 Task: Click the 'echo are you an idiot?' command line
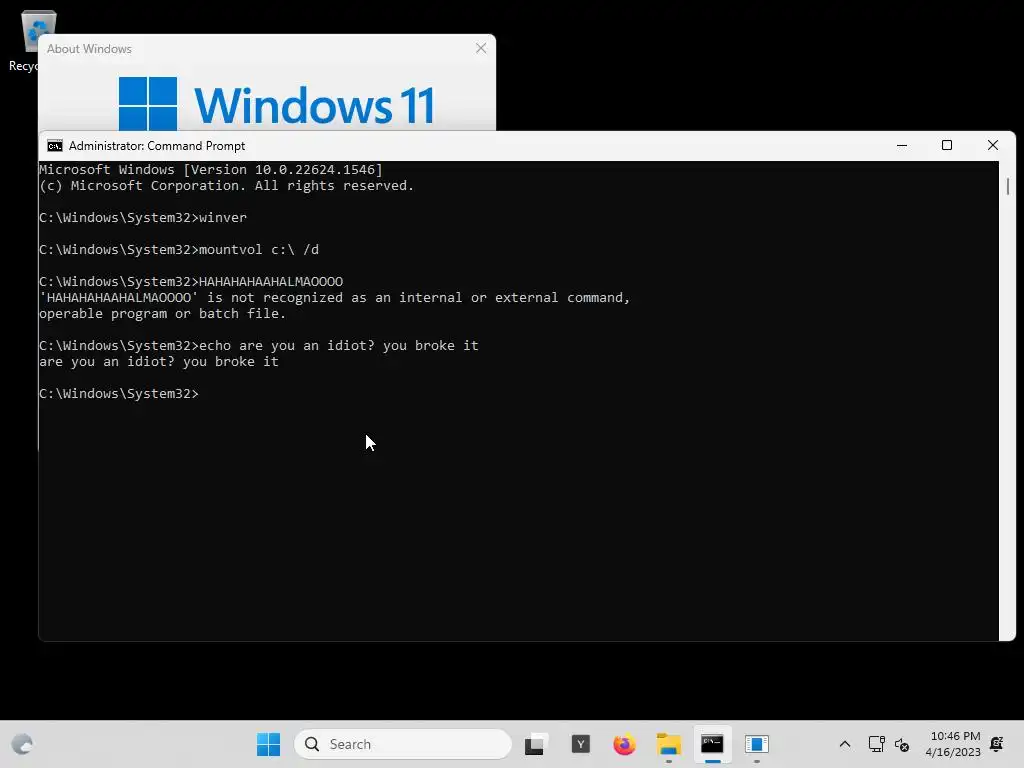[259, 345]
